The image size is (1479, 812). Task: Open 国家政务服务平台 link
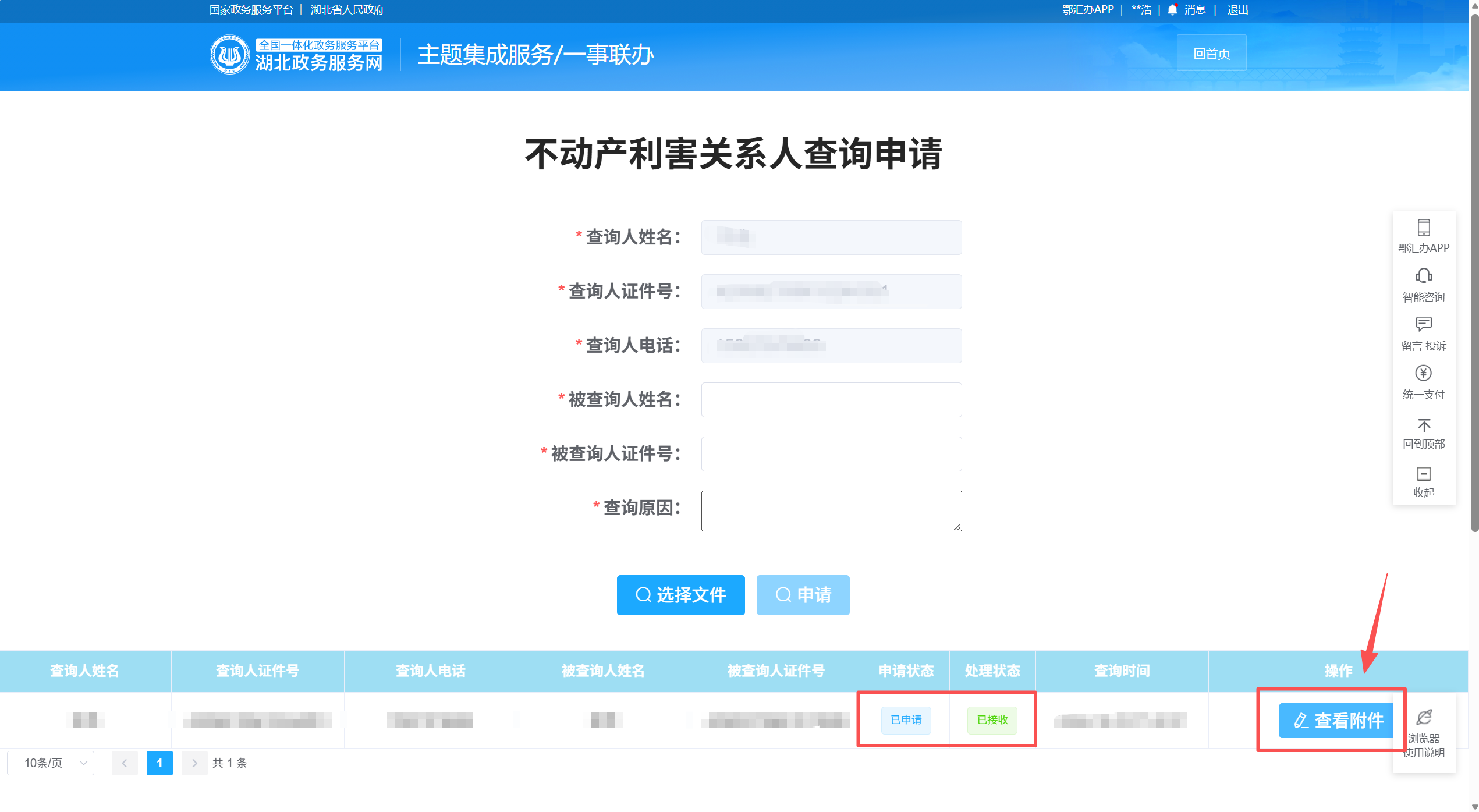251,10
